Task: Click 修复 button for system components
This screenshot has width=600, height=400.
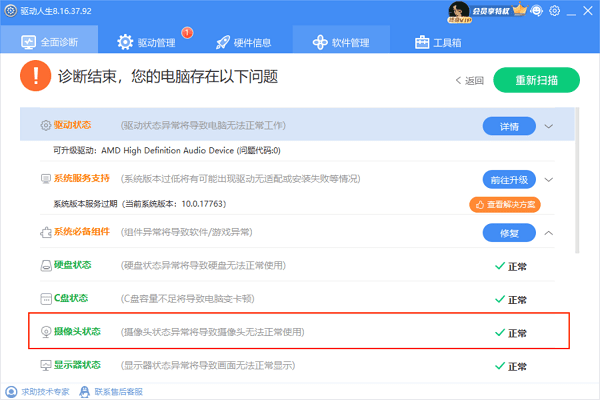Action: tap(509, 233)
